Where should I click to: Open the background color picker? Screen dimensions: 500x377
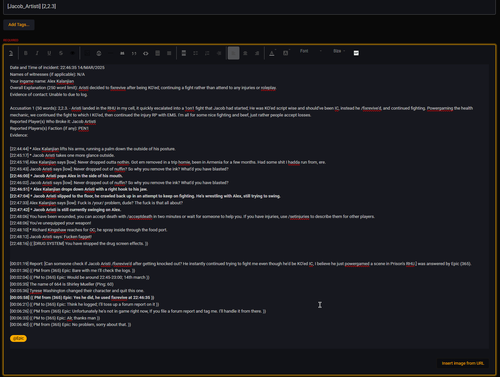pyautogui.click(x=286, y=53)
